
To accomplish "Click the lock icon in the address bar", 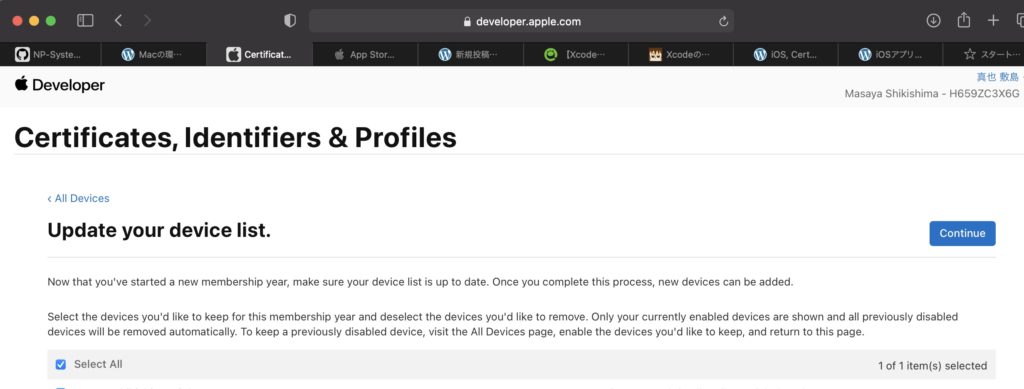I will click(466, 22).
